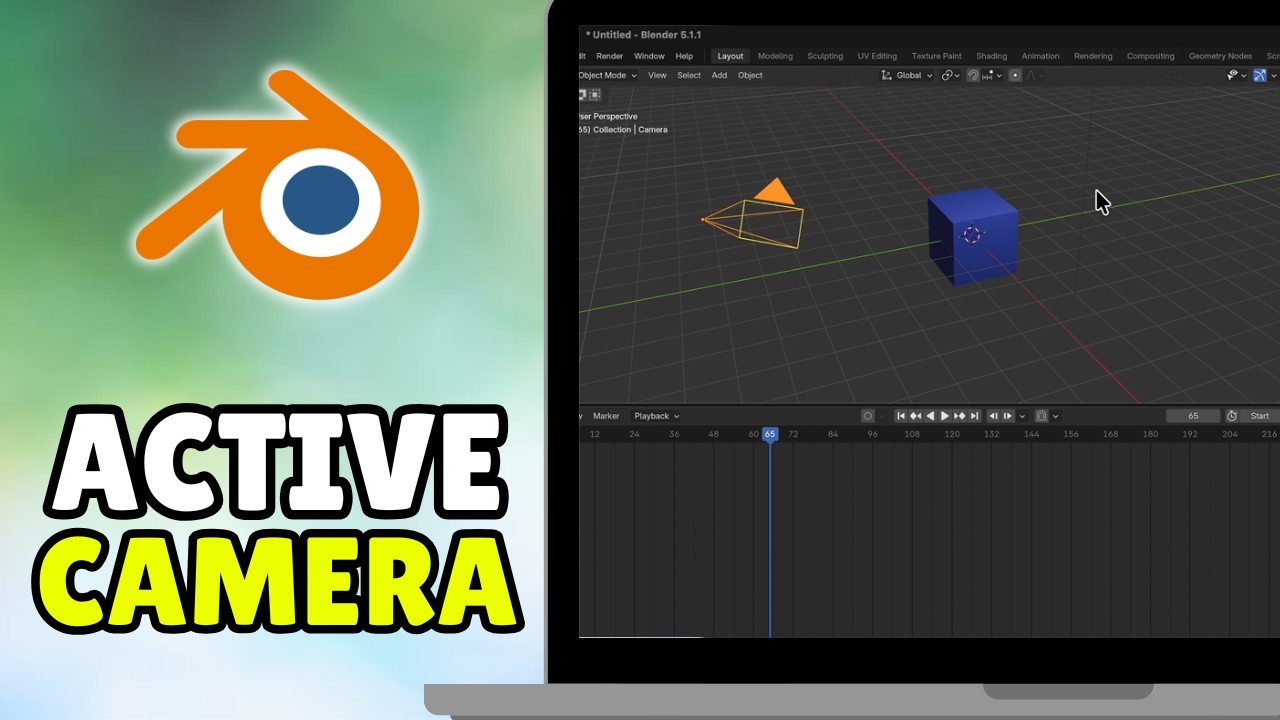Toggle proportional editing
The width and height of the screenshot is (1280, 720).
point(1015,75)
